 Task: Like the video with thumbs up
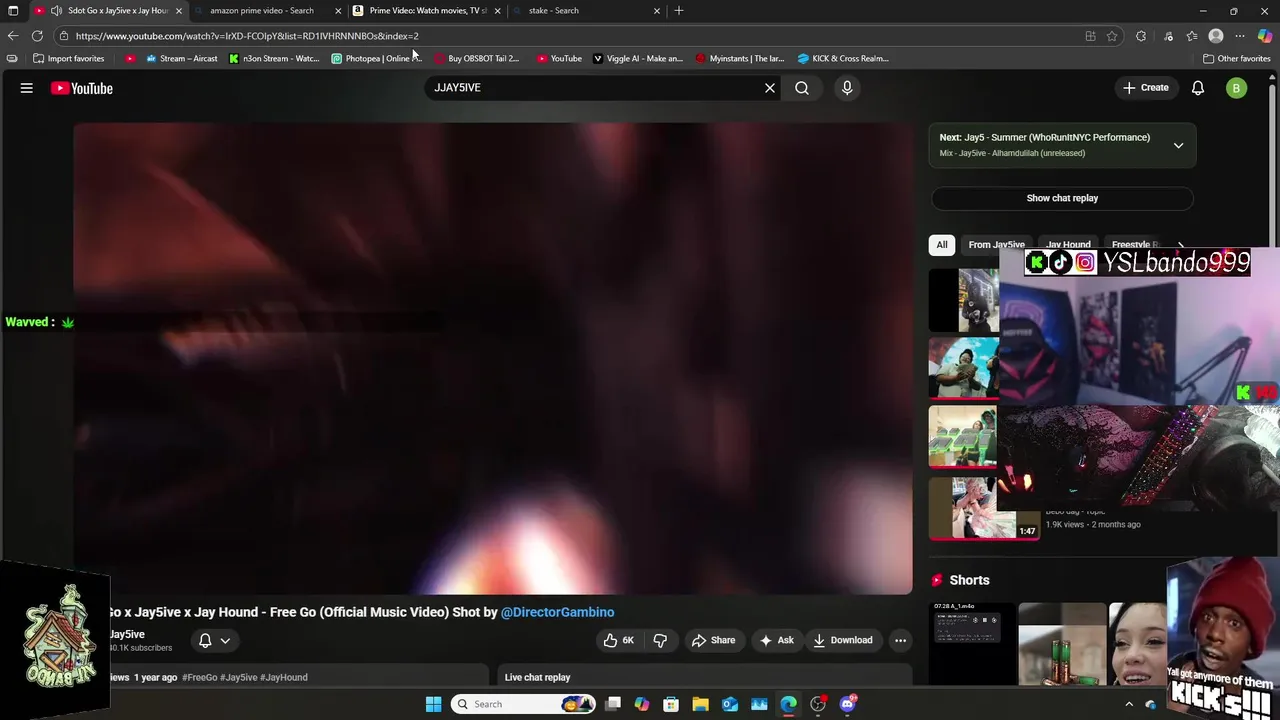point(619,640)
